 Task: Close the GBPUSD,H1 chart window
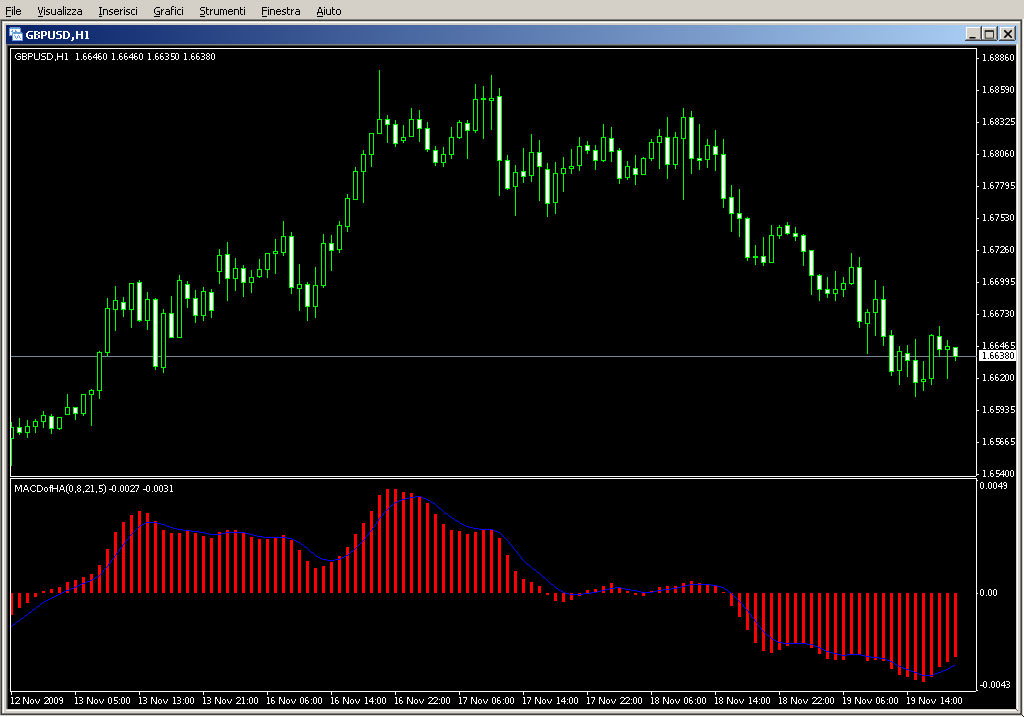pyautogui.click(x=1008, y=34)
